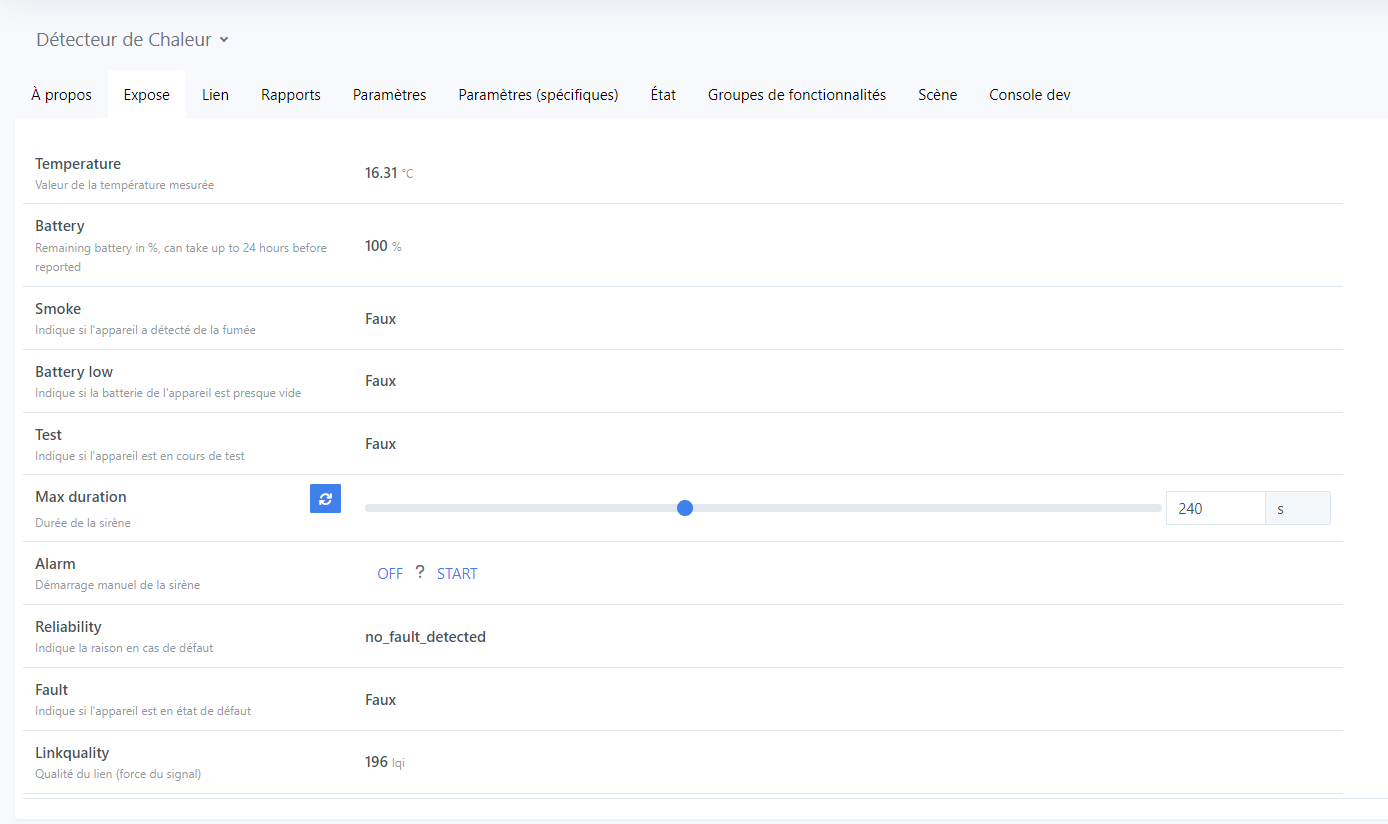Viewport: 1388px width, 824px height.
Task: Open the À propos tab
Action: pyautogui.click(x=61, y=95)
